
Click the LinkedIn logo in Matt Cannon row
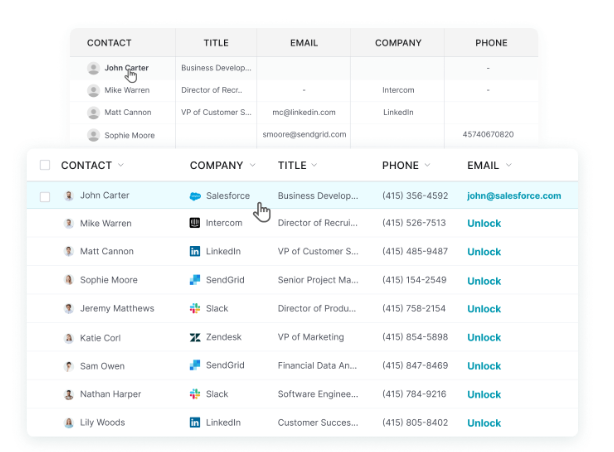point(195,252)
